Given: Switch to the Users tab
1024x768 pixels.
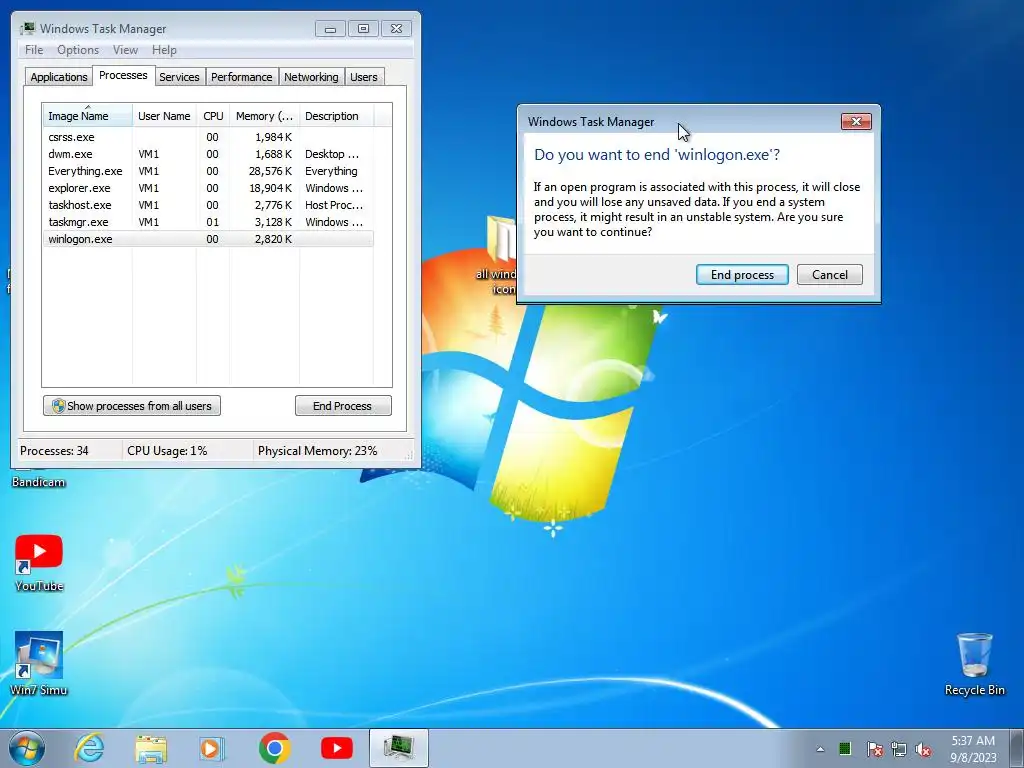Looking at the screenshot, I should [364, 77].
